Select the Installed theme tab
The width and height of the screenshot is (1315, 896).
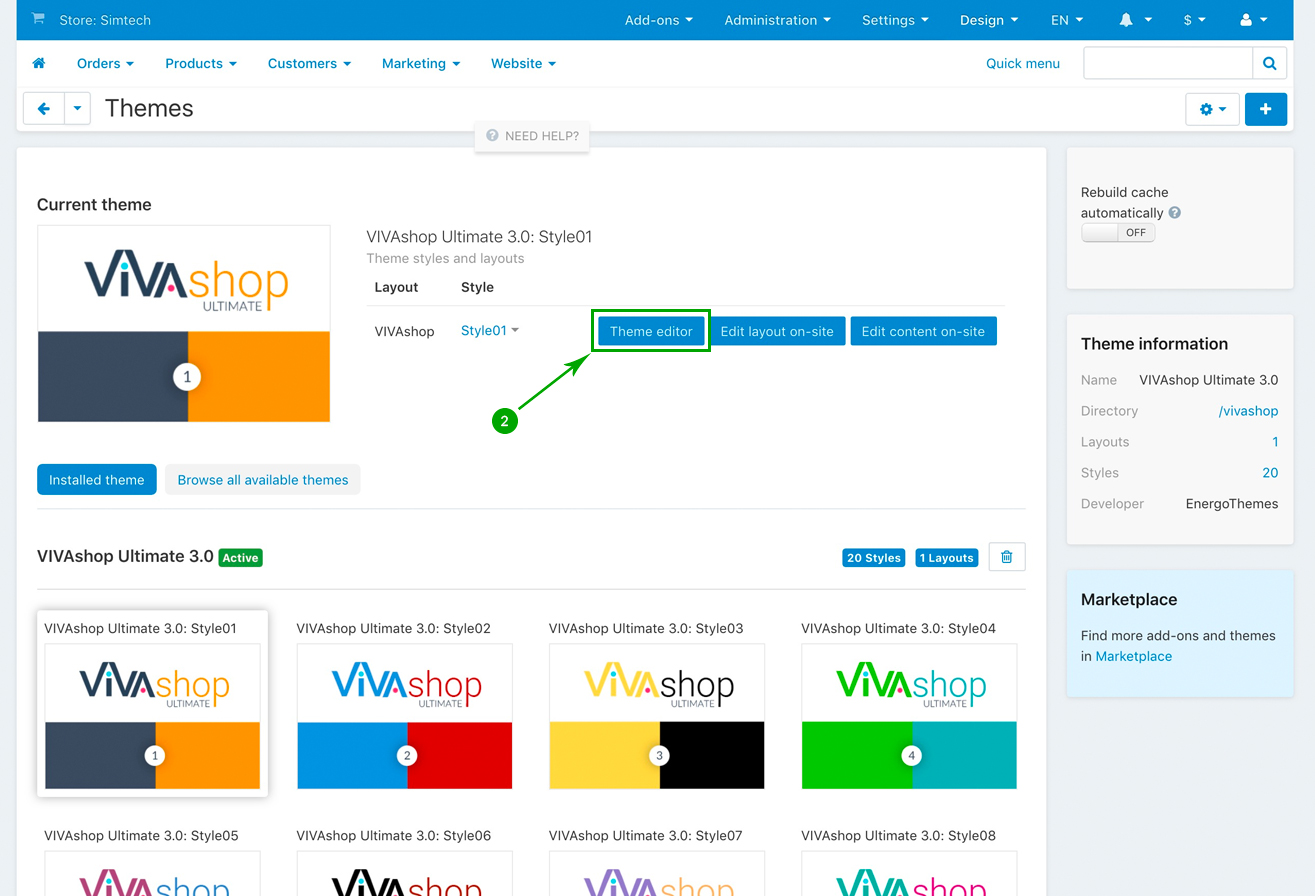[97, 479]
